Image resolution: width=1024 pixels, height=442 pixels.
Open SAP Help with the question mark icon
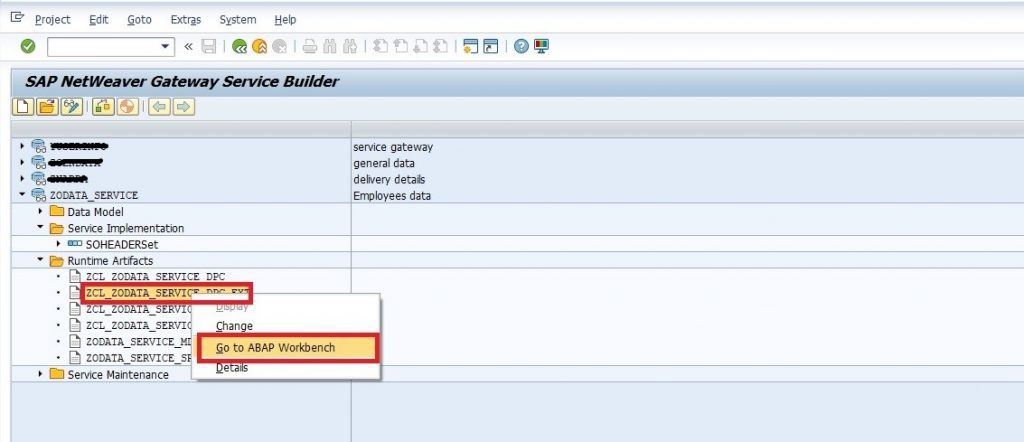tap(521, 46)
